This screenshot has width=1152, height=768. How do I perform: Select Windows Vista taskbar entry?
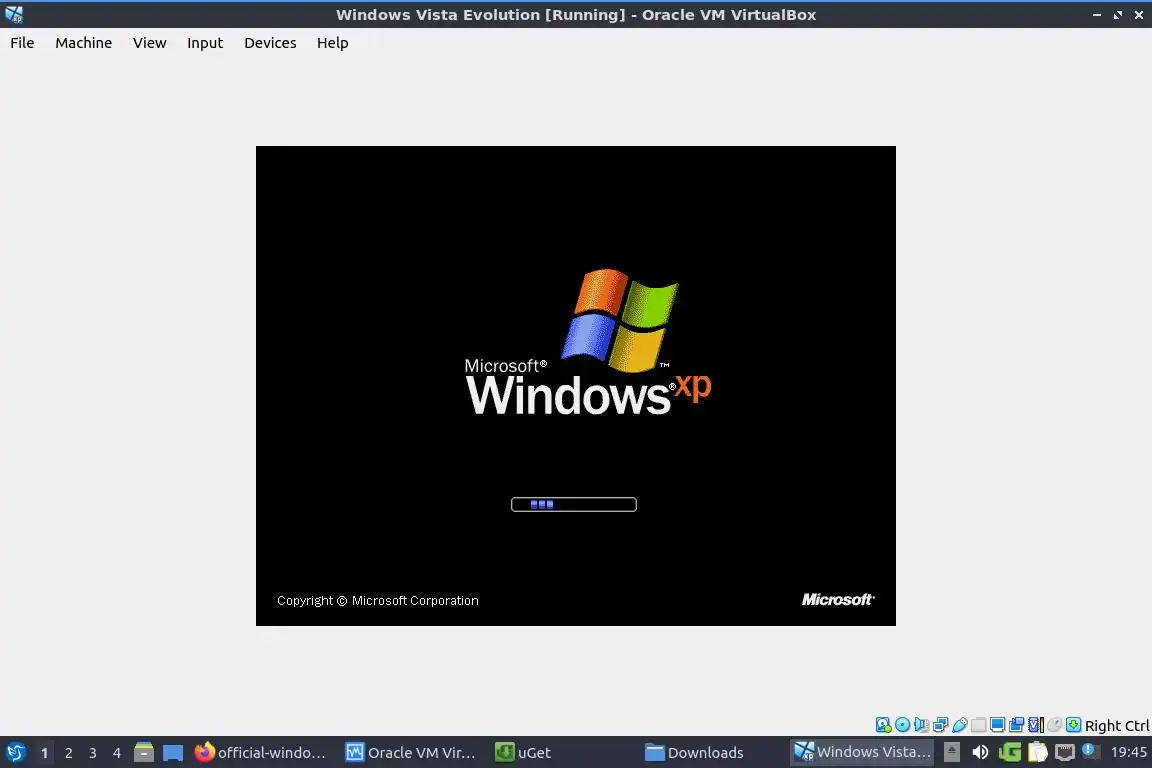pos(863,753)
